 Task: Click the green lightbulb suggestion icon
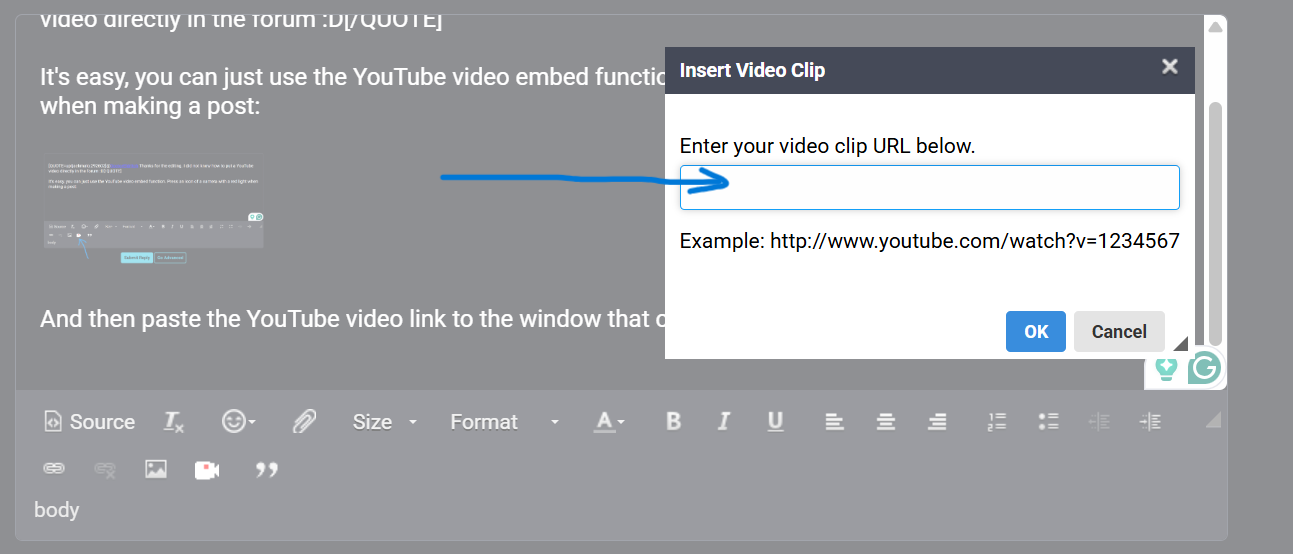[1165, 369]
